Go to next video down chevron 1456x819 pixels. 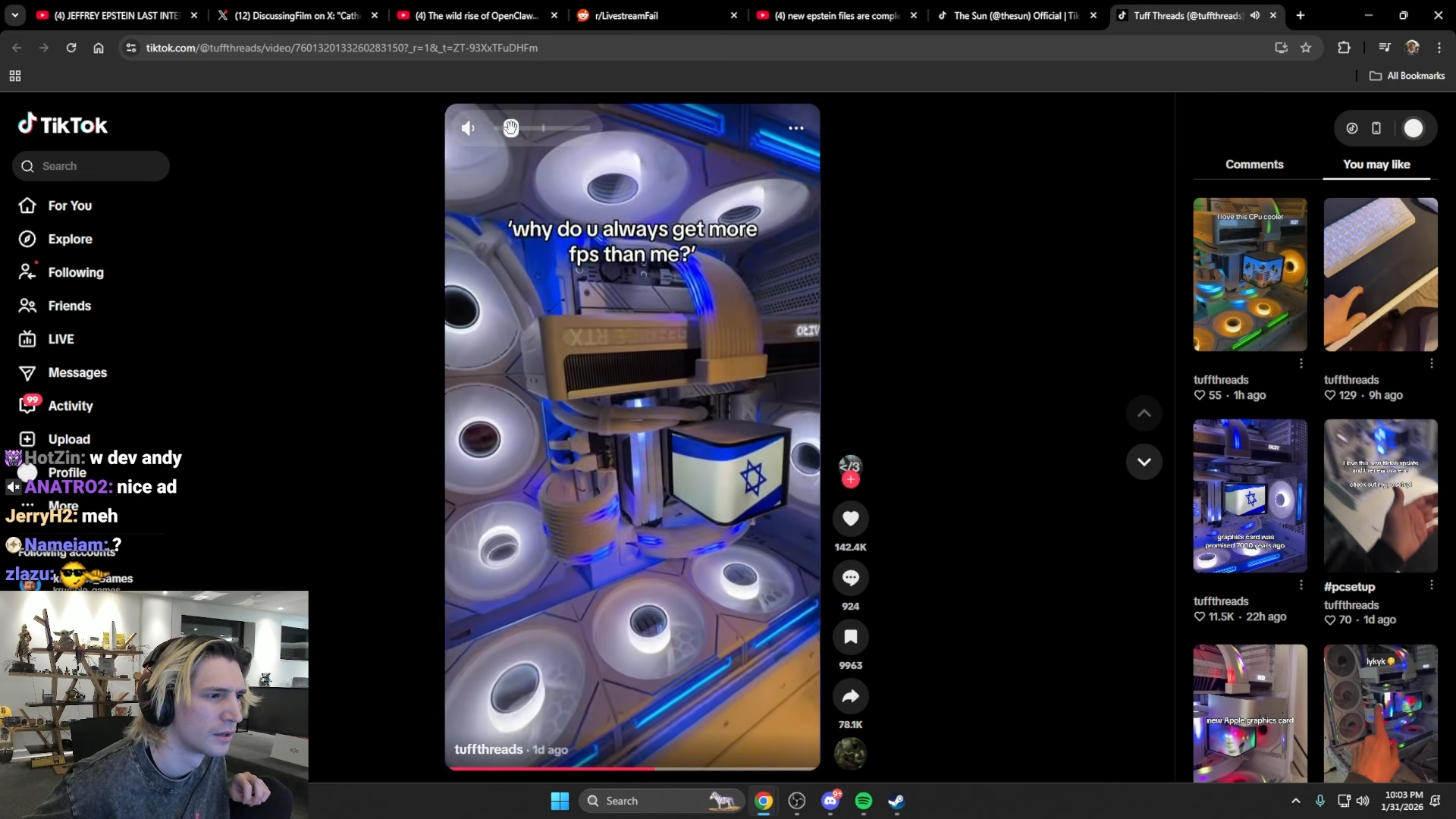click(x=1144, y=462)
